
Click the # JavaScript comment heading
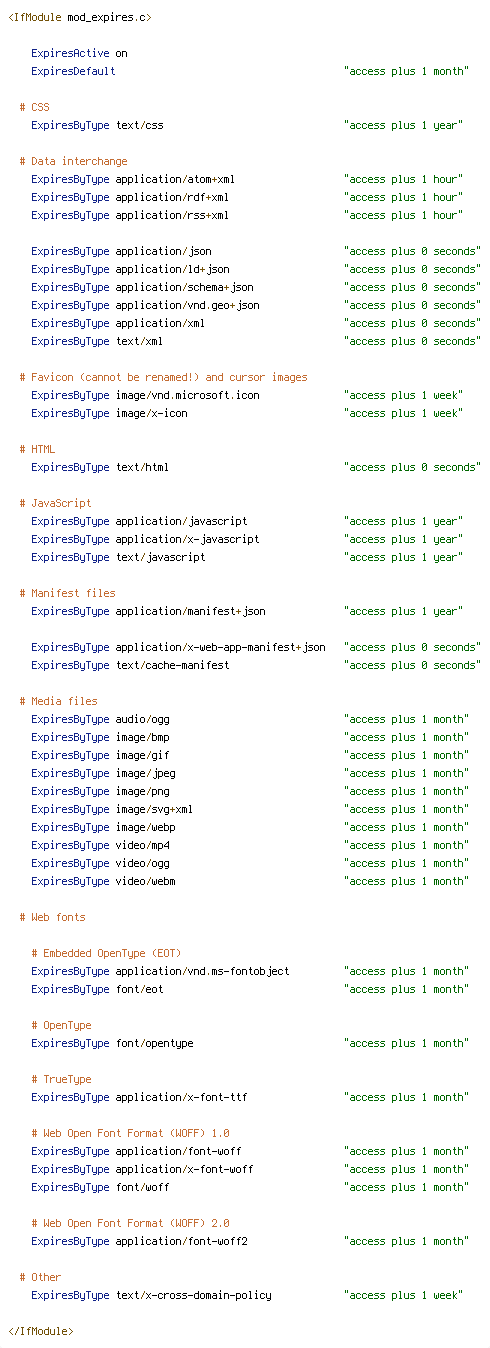(55, 503)
